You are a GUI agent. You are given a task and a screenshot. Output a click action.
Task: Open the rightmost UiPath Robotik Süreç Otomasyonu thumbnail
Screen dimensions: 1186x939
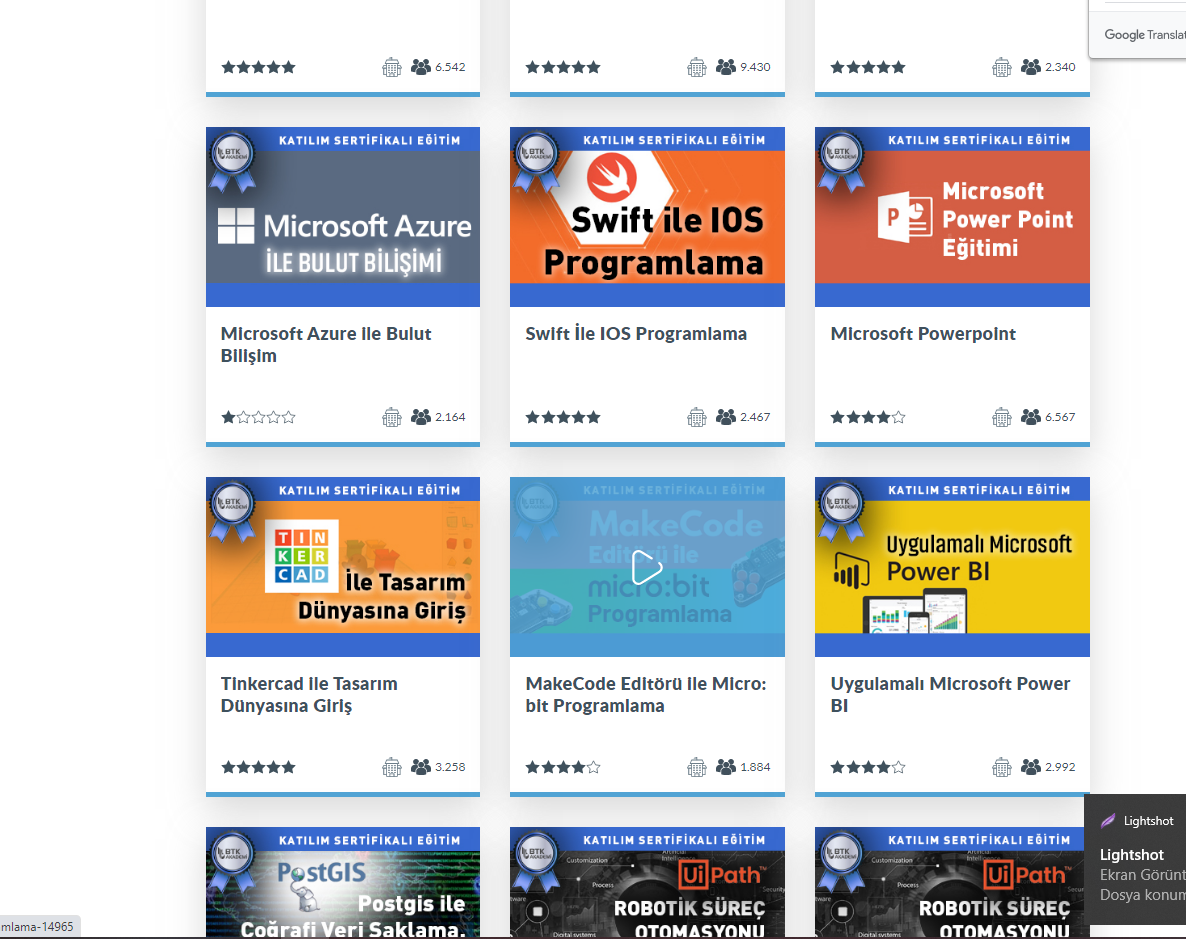[x=952, y=882]
